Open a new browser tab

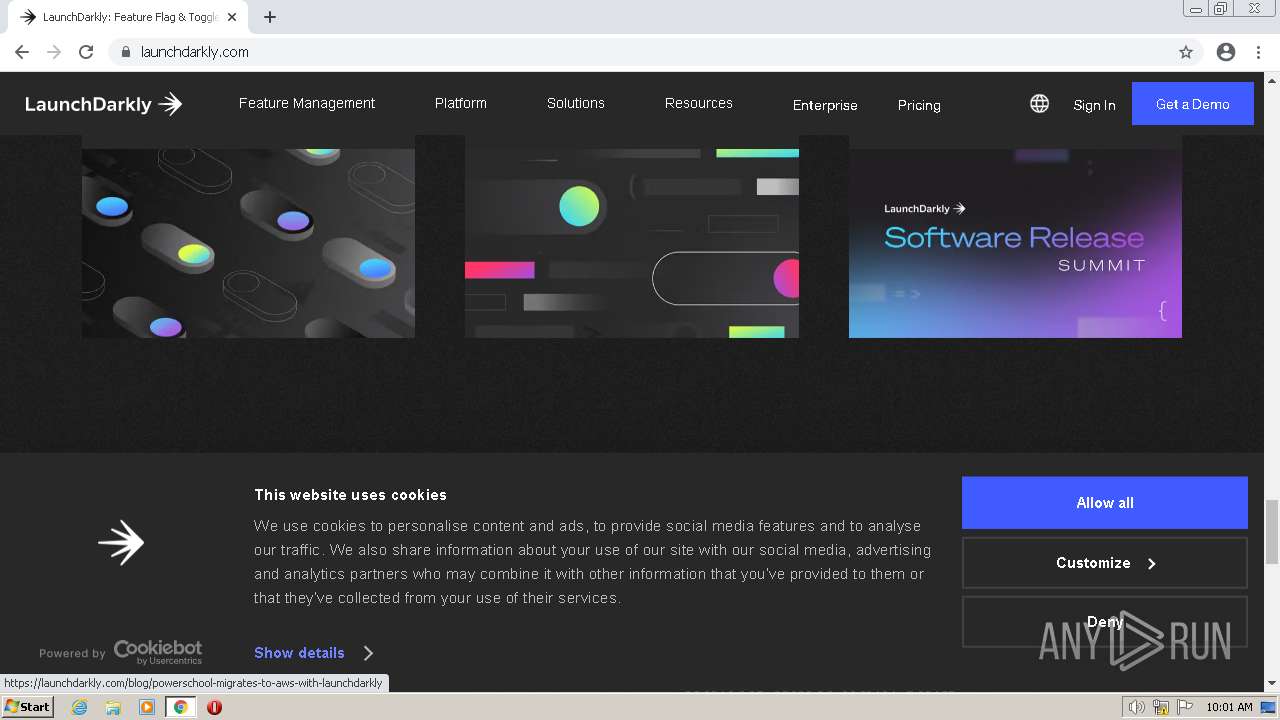point(270,17)
